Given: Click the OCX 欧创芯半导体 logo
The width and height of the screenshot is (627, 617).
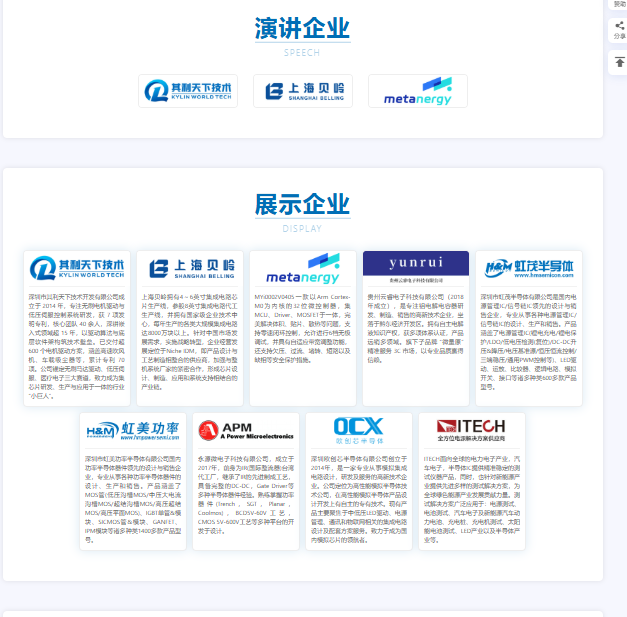Looking at the screenshot, I should click(x=359, y=431).
